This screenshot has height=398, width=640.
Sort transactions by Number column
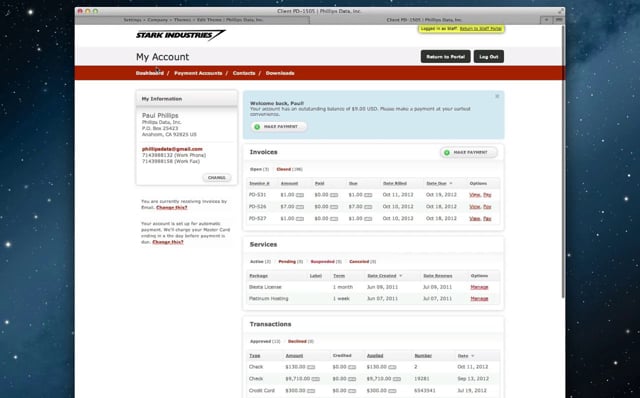423,356
